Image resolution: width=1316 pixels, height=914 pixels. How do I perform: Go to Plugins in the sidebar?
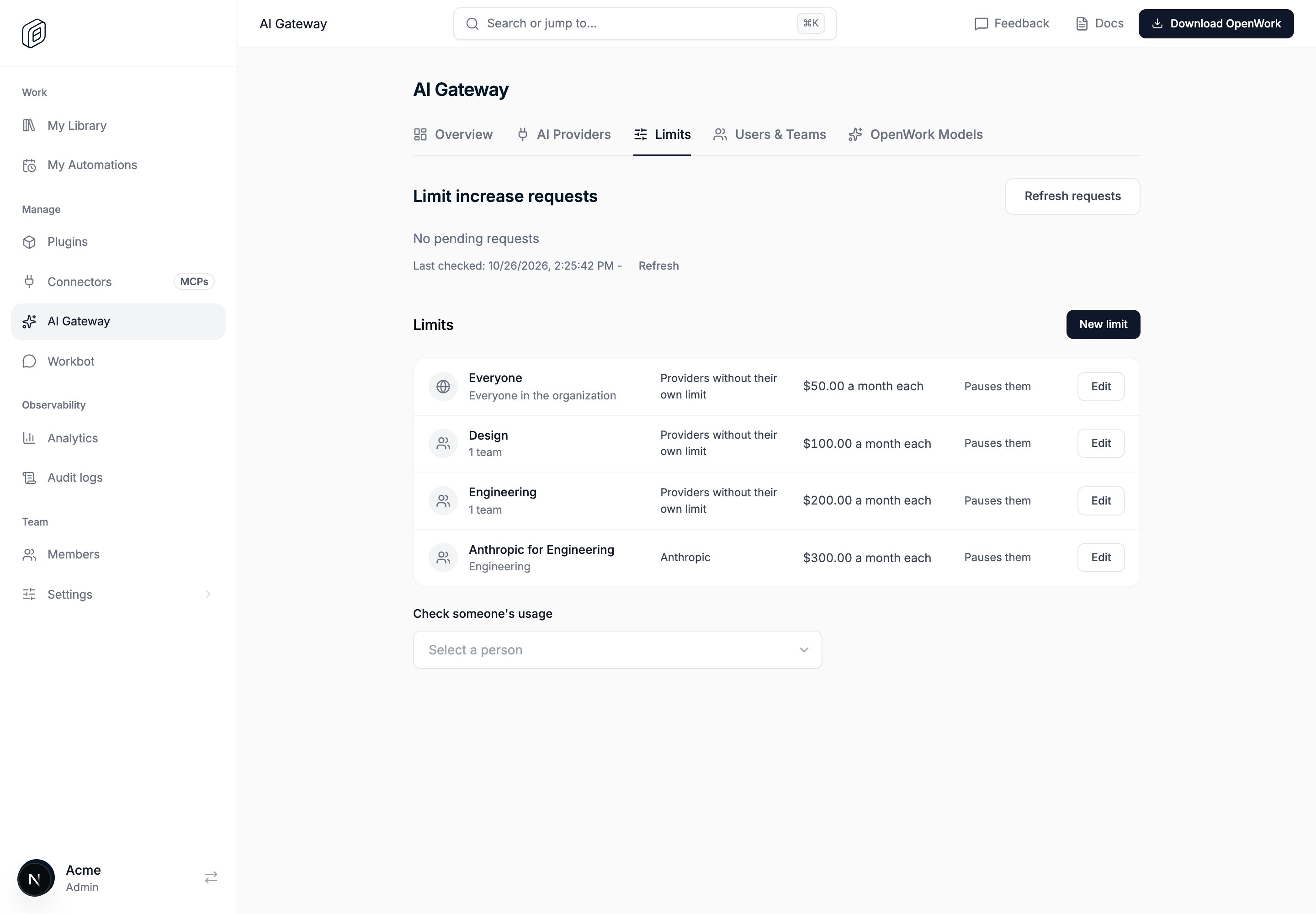tap(118, 242)
